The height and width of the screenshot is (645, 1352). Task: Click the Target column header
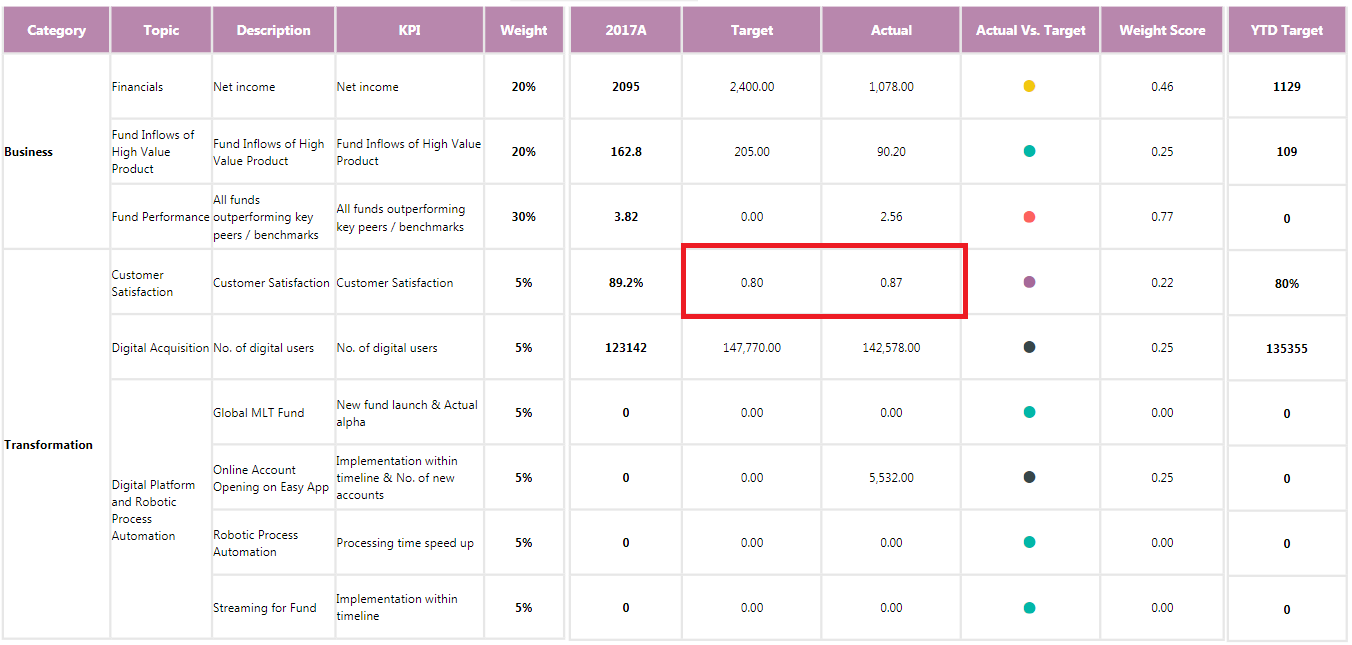(752, 30)
